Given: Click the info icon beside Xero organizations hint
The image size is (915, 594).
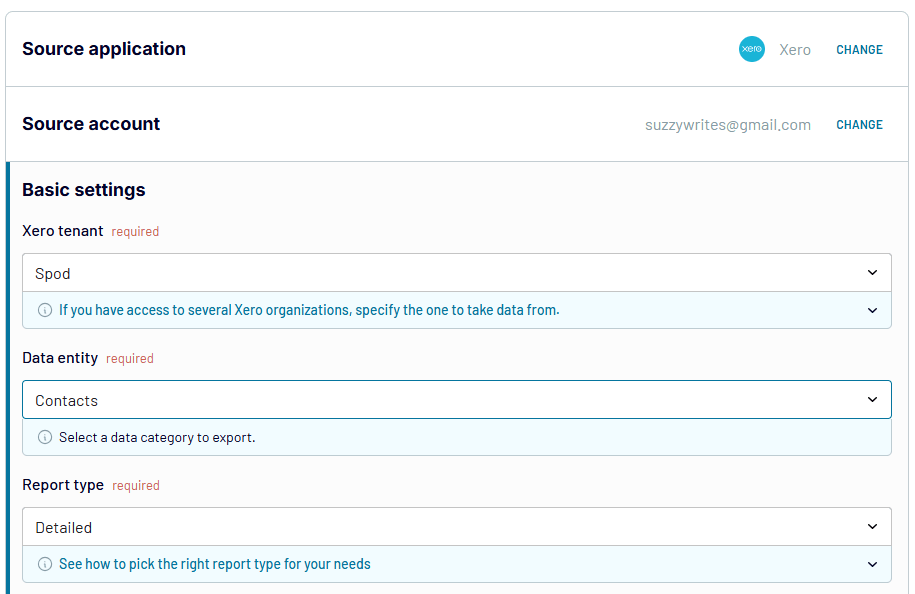Looking at the screenshot, I should coord(44,310).
